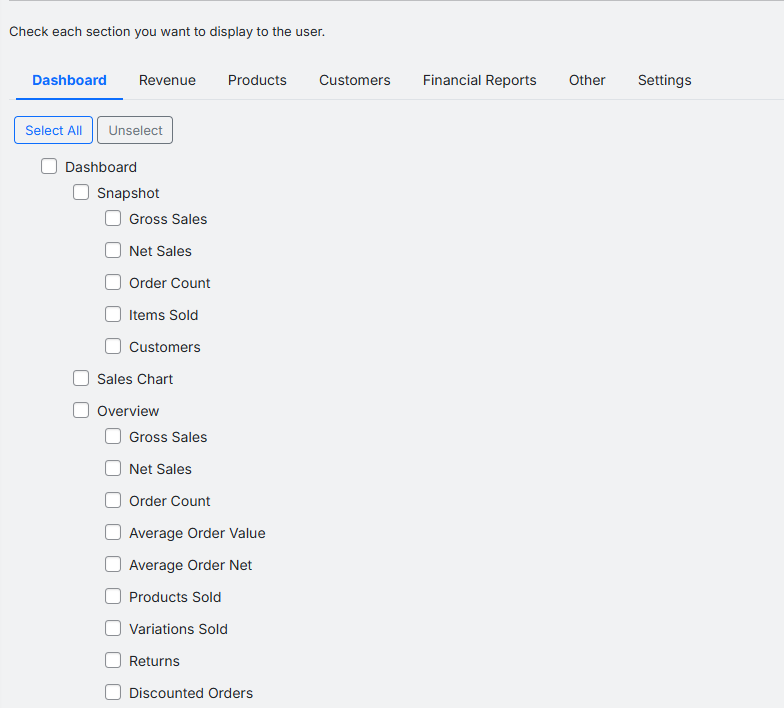Switch to the Revenue tab

coord(167,80)
